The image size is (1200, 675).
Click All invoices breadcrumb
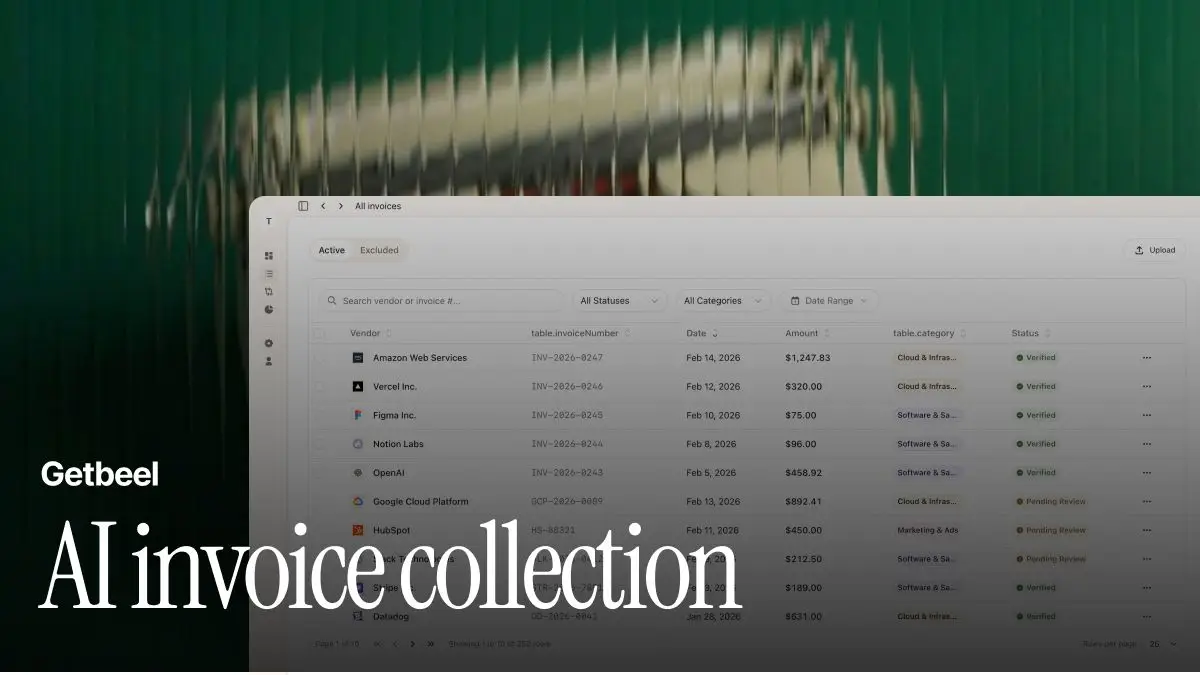click(x=378, y=206)
